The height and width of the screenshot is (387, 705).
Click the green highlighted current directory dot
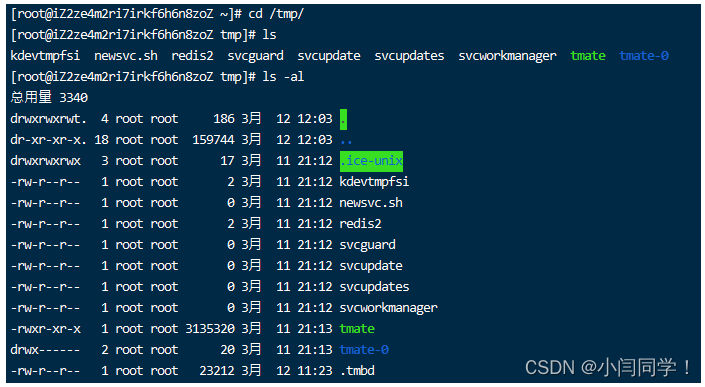344,119
